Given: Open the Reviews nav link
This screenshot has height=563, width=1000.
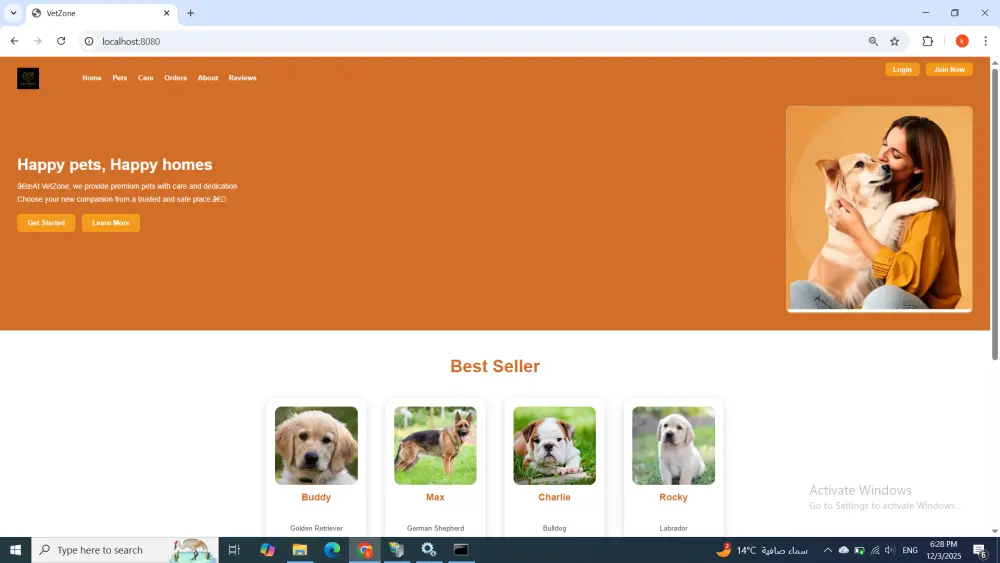Looking at the screenshot, I should (242, 78).
